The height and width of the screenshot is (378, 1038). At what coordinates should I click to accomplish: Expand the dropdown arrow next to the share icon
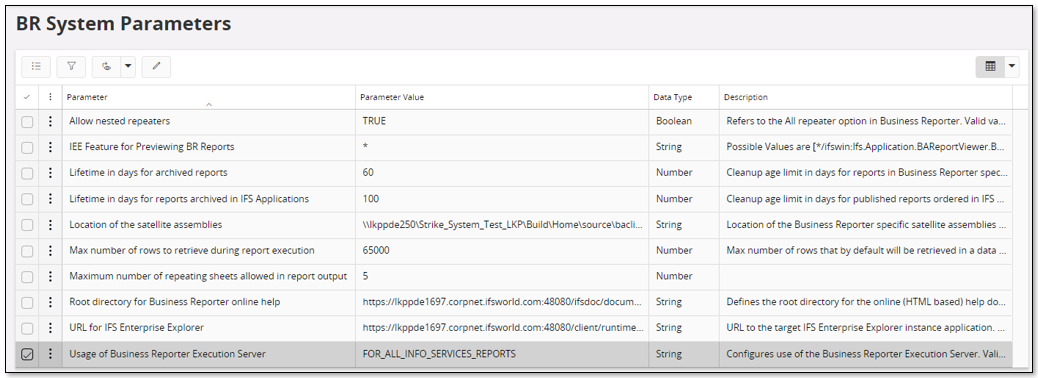(x=128, y=66)
